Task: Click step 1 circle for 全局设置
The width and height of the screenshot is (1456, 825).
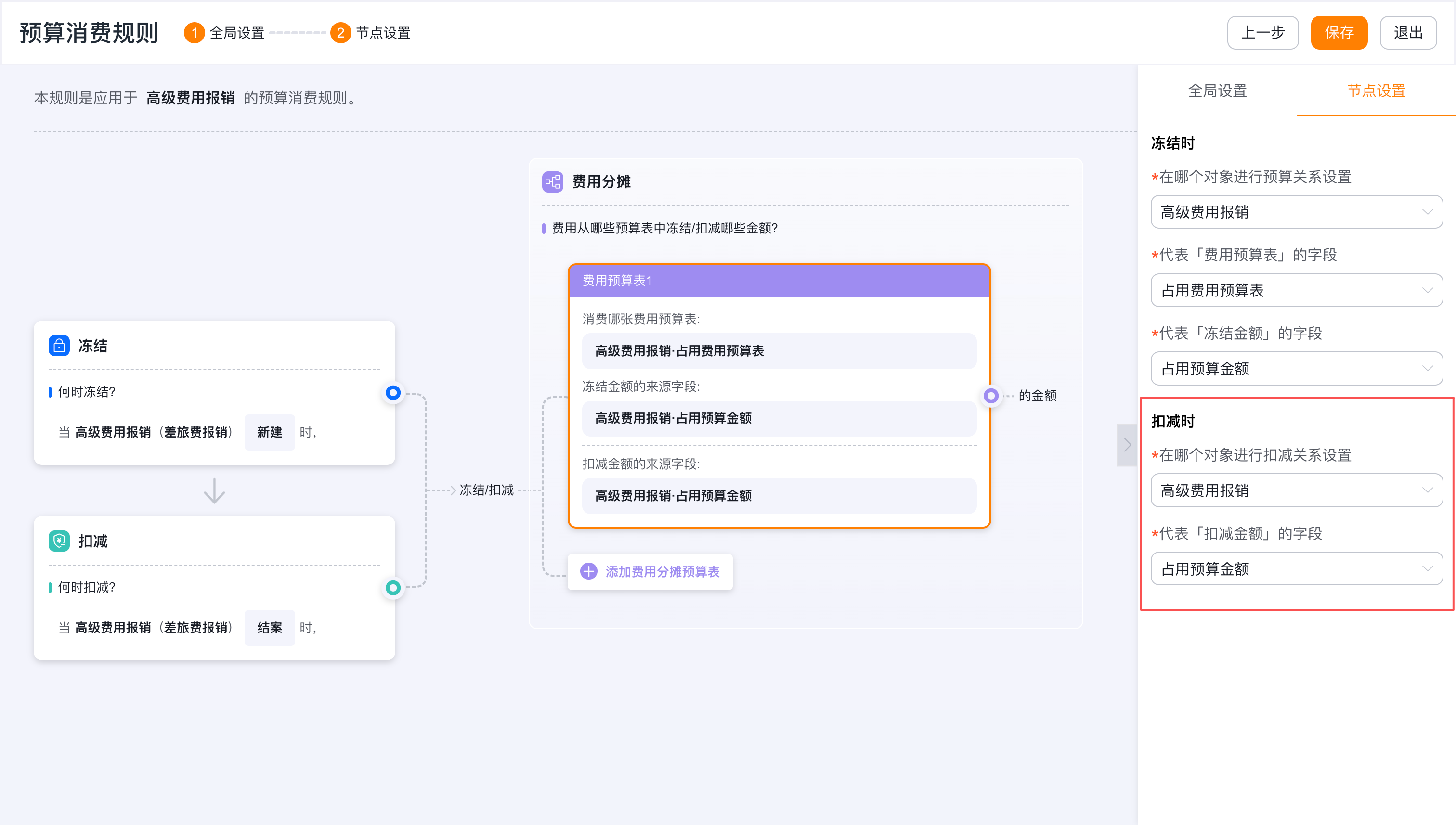Action: coord(194,33)
